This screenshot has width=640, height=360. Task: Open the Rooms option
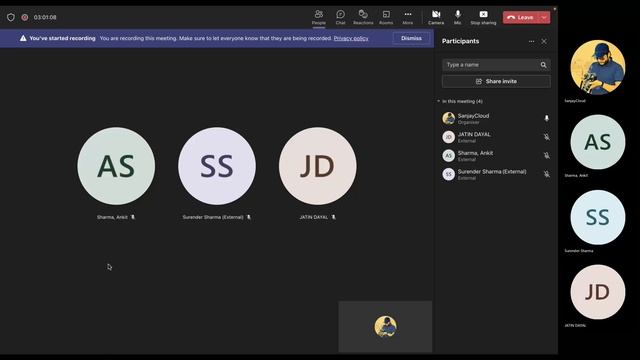click(386, 18)
